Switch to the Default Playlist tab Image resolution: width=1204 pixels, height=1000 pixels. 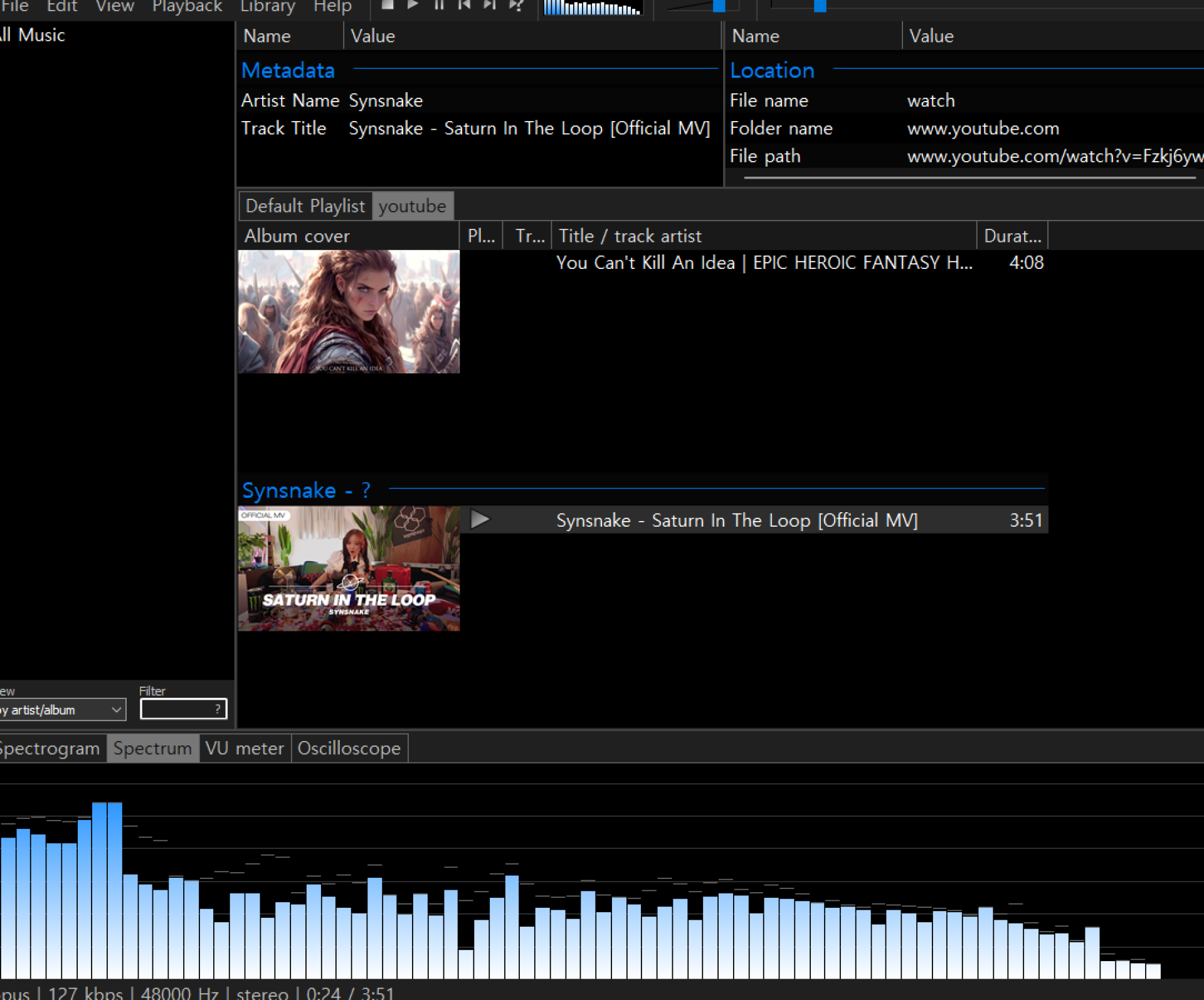click(x=305, y=206)
